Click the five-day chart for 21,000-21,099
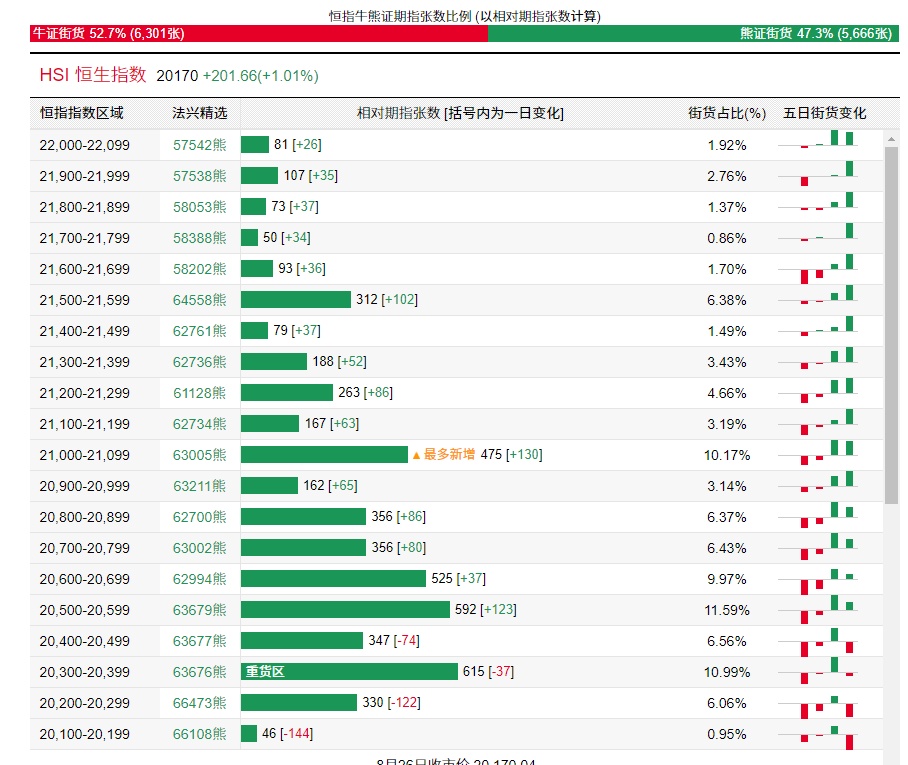Image resolution: width=908 pixels, height=765 pixels. (x=818, y=452)
